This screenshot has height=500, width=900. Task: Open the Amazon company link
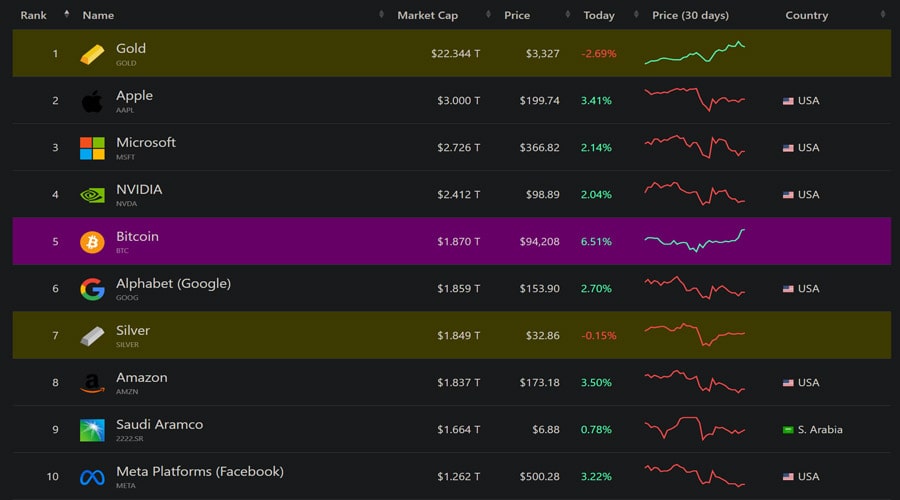click(142, 378)
